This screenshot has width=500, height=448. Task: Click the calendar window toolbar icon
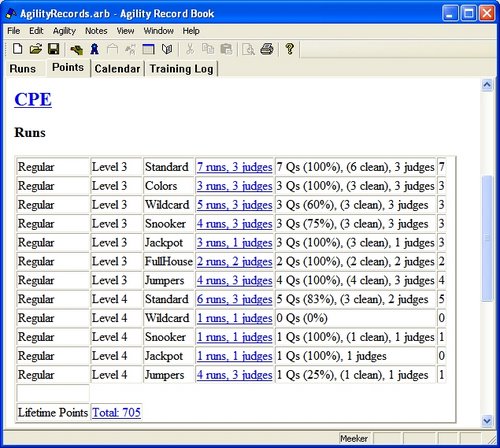(148, 49)
